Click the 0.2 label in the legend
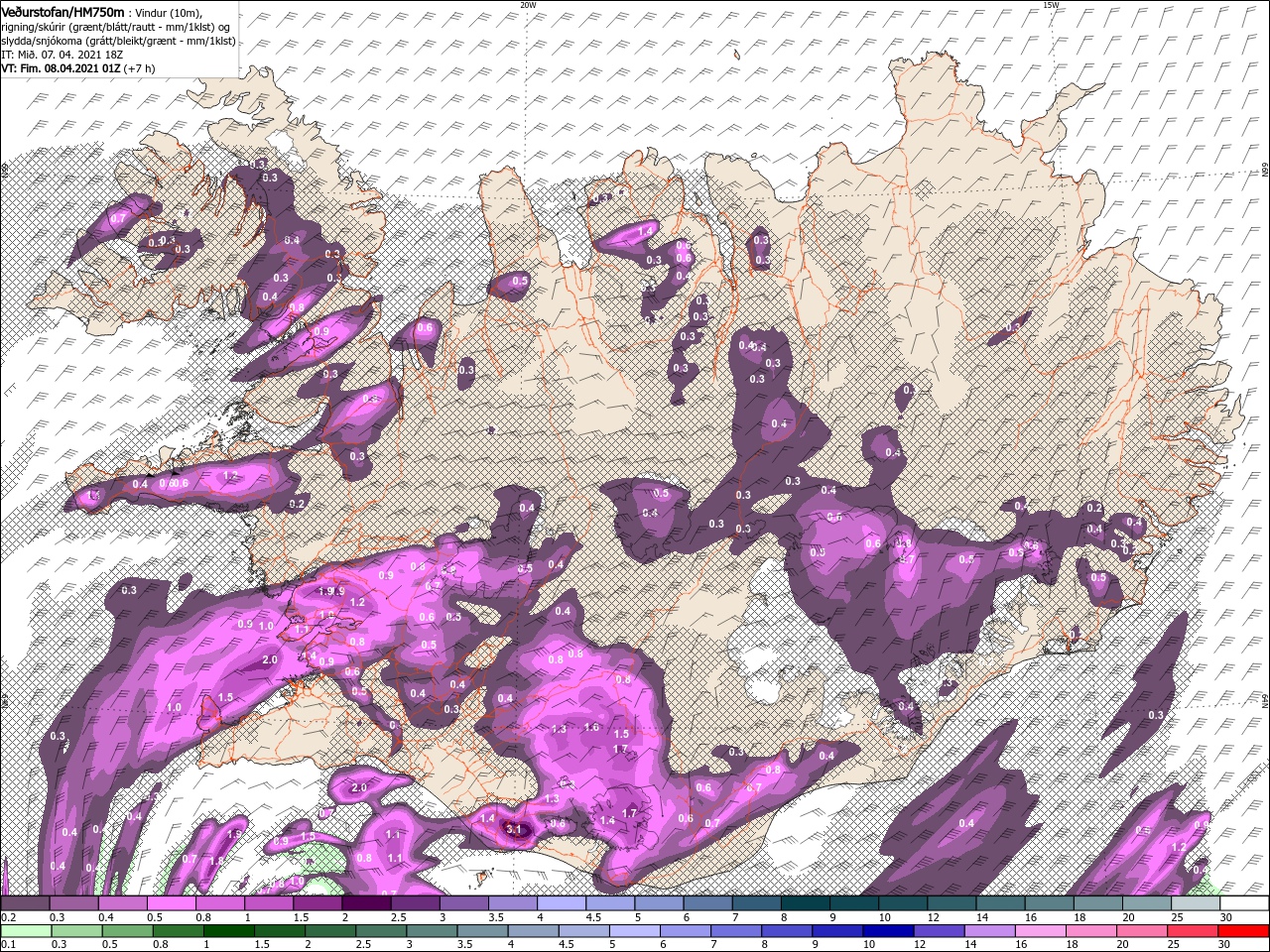 [8, 917]
